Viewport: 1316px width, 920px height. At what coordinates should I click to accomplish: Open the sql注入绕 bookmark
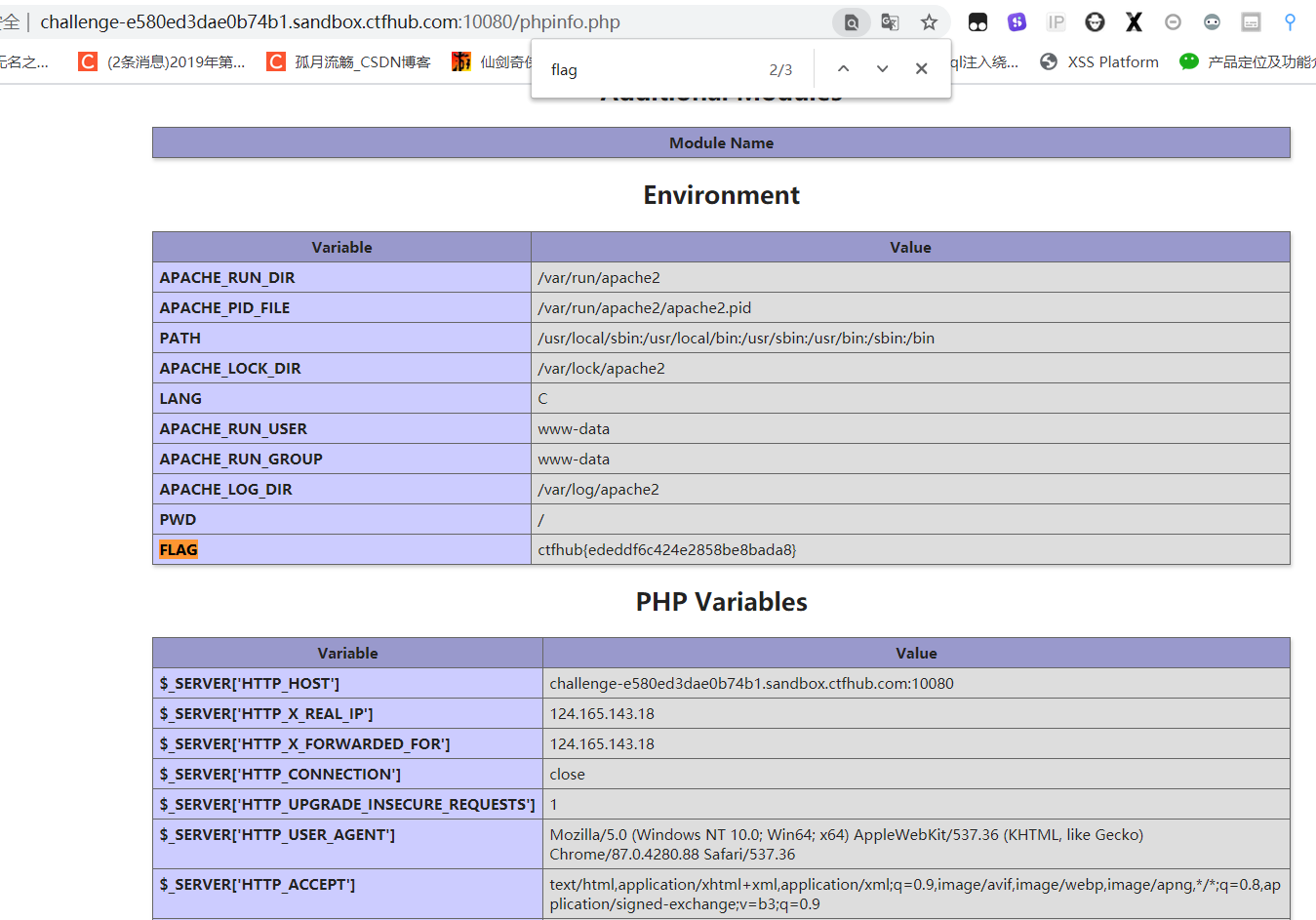(985, 61)
